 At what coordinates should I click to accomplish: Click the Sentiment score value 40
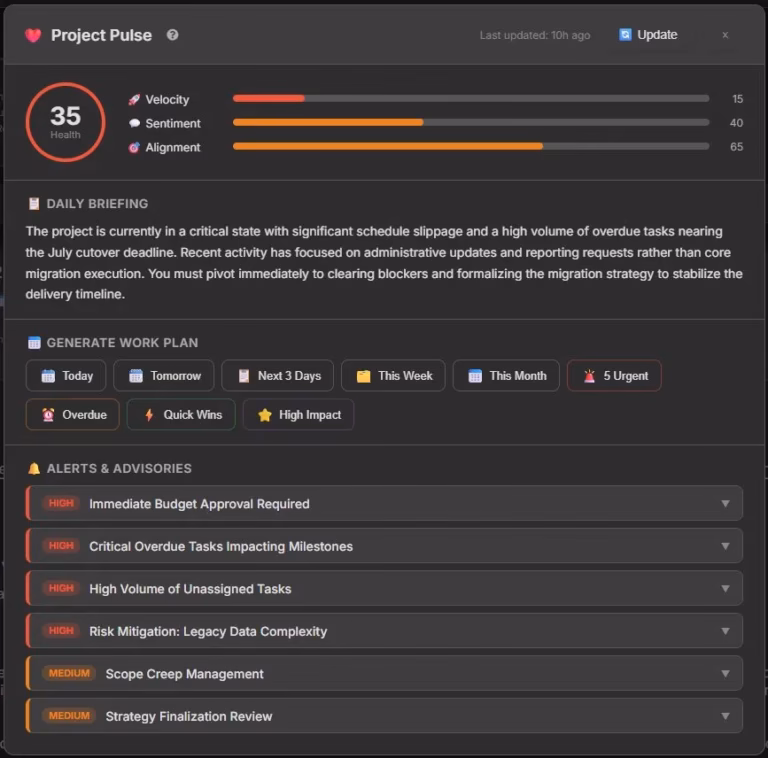736,123
